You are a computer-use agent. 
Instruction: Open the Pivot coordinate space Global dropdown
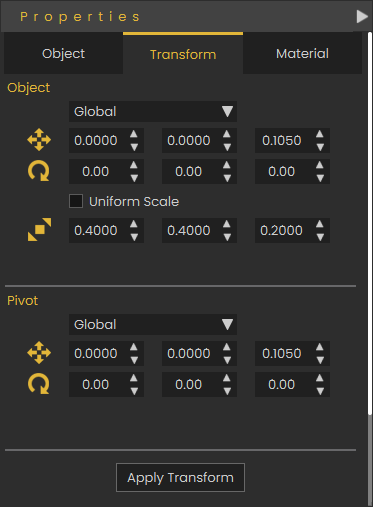(x=153, y=324)
